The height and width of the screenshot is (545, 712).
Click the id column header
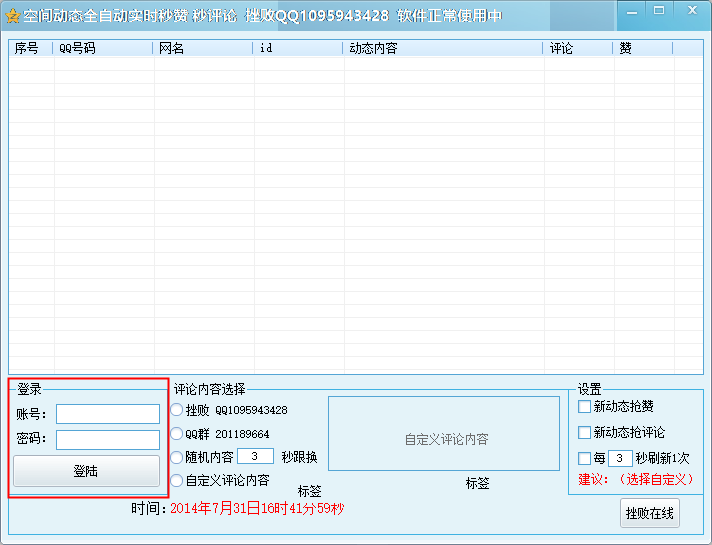pos(298,48)
